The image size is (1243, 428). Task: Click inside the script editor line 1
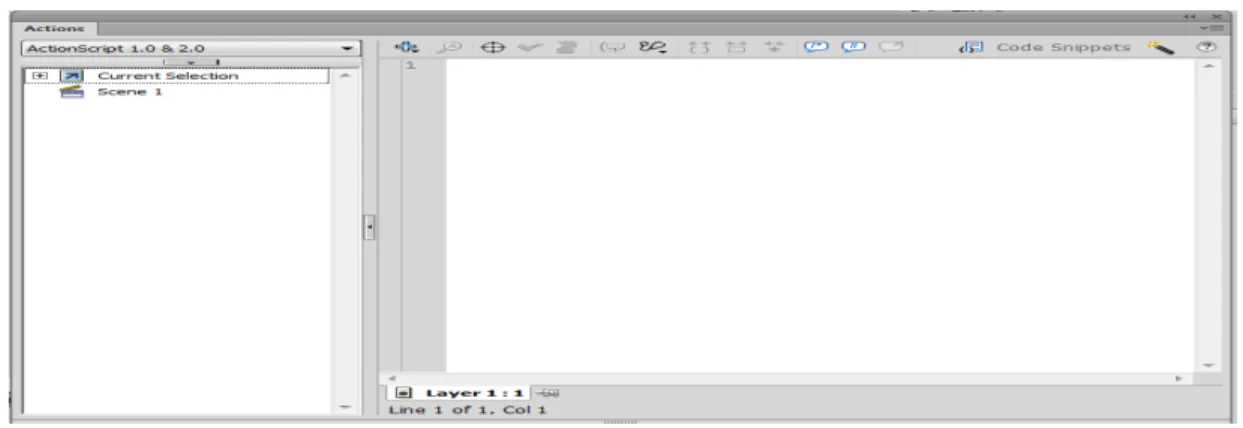coord(820,66)
